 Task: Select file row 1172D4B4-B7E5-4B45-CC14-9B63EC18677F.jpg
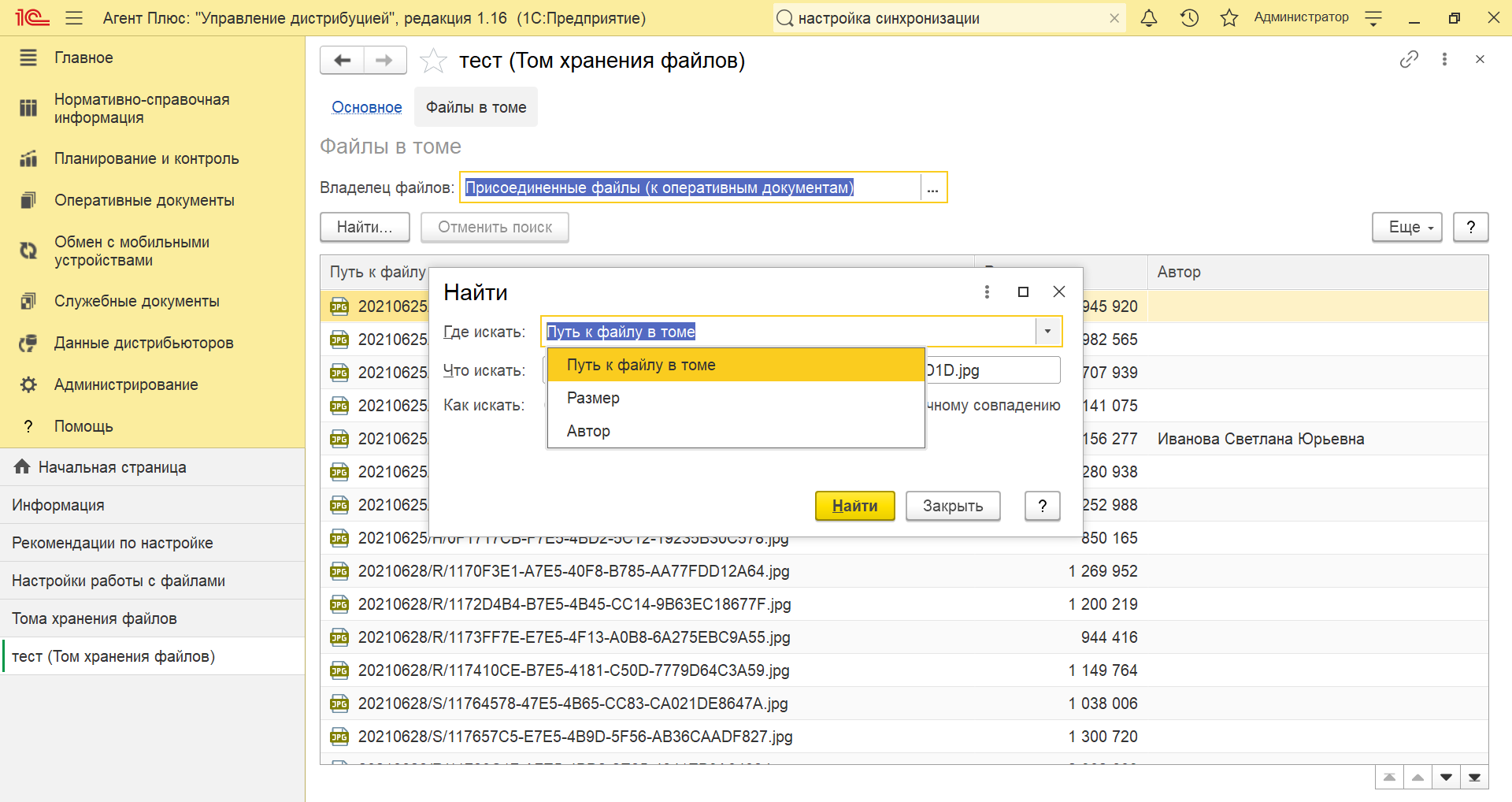pos(904,604)
